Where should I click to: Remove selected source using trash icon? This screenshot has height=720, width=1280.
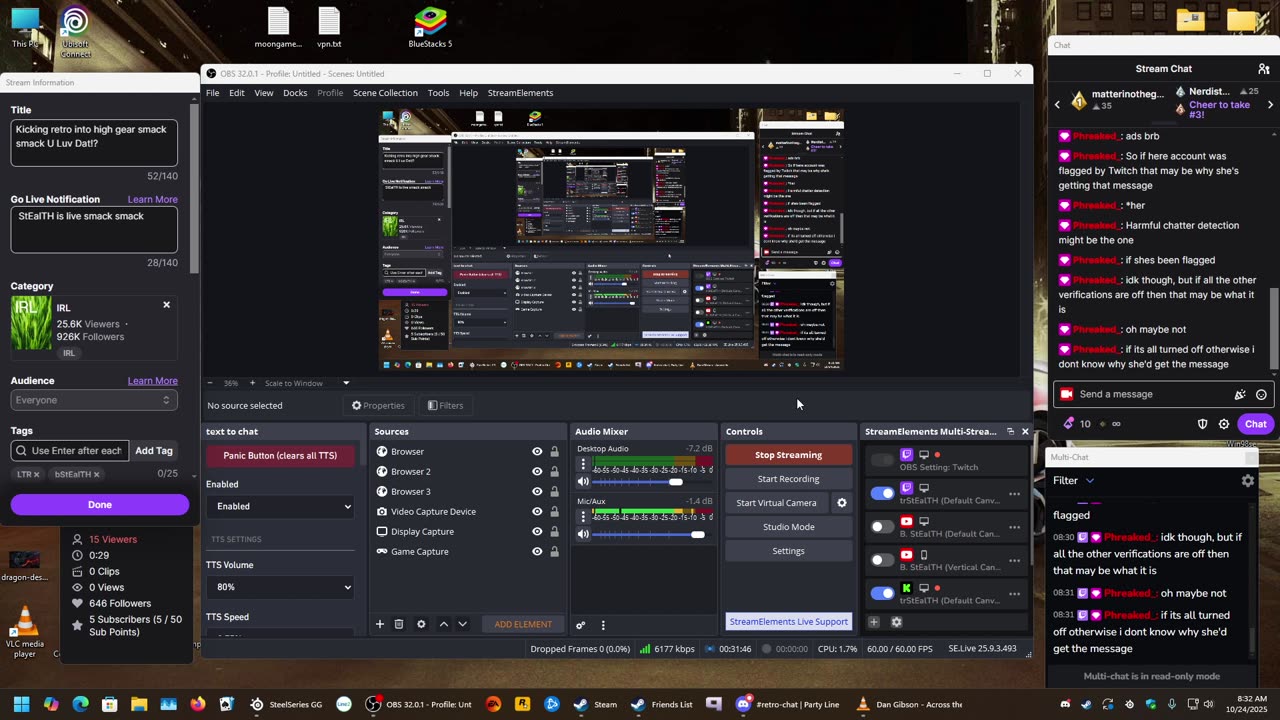(398, 624)
